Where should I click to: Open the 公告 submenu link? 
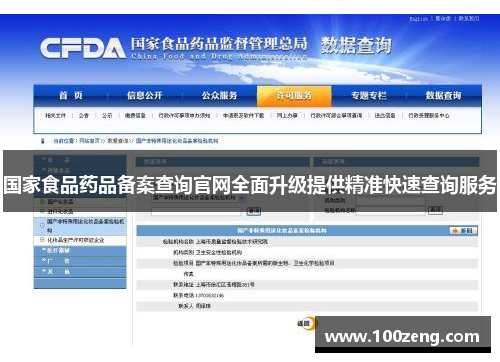[x=84, y=116]
